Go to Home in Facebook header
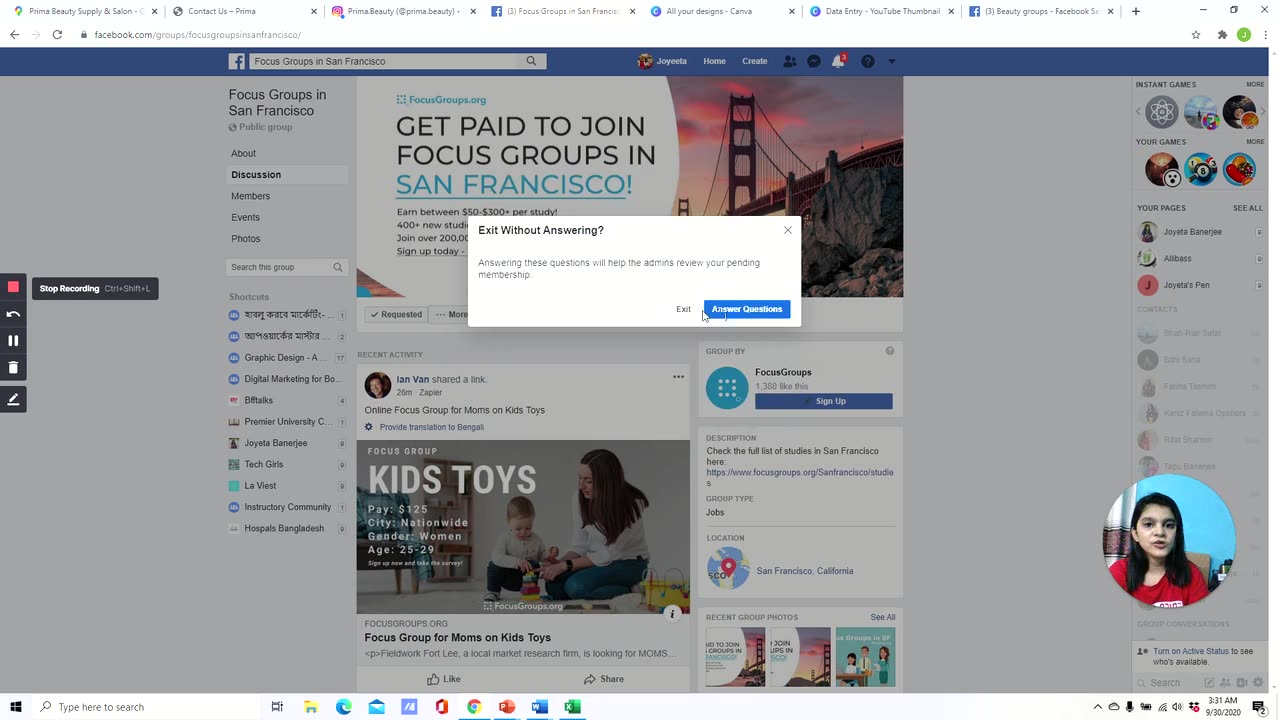This screenshot has width=1280, height=720. 714,61
